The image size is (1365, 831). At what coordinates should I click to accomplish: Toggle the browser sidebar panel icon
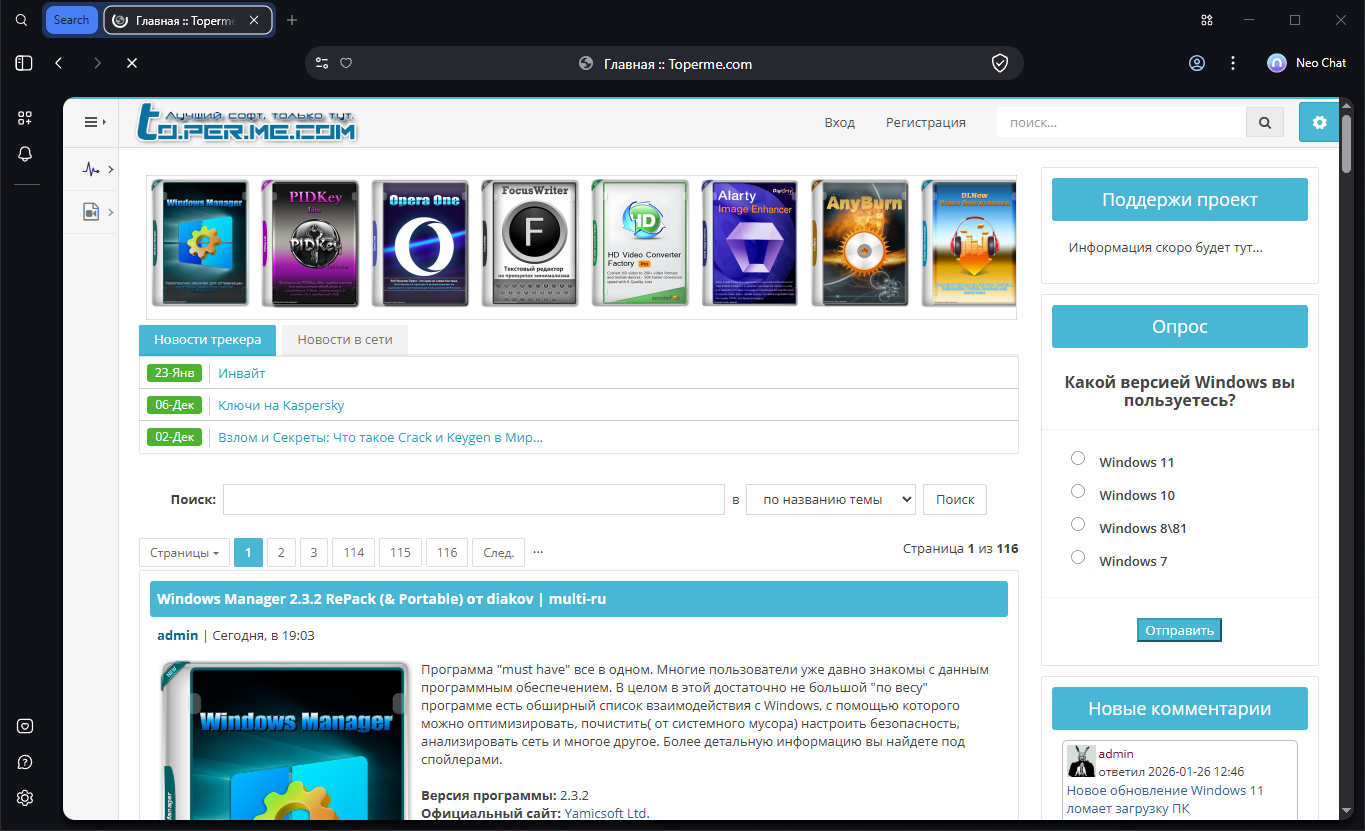pos(24,63)
